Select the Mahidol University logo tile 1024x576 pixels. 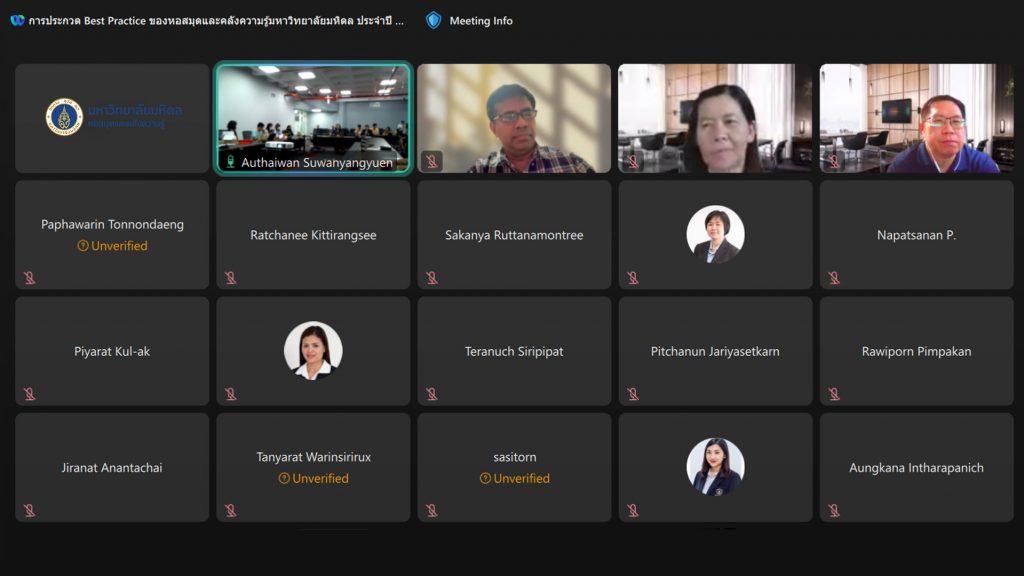(x=112, y=118)
